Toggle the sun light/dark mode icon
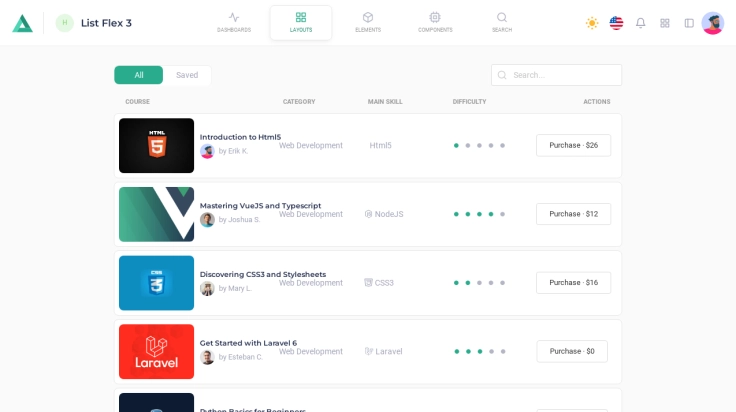The image size is (736, 412). point(592,23)
